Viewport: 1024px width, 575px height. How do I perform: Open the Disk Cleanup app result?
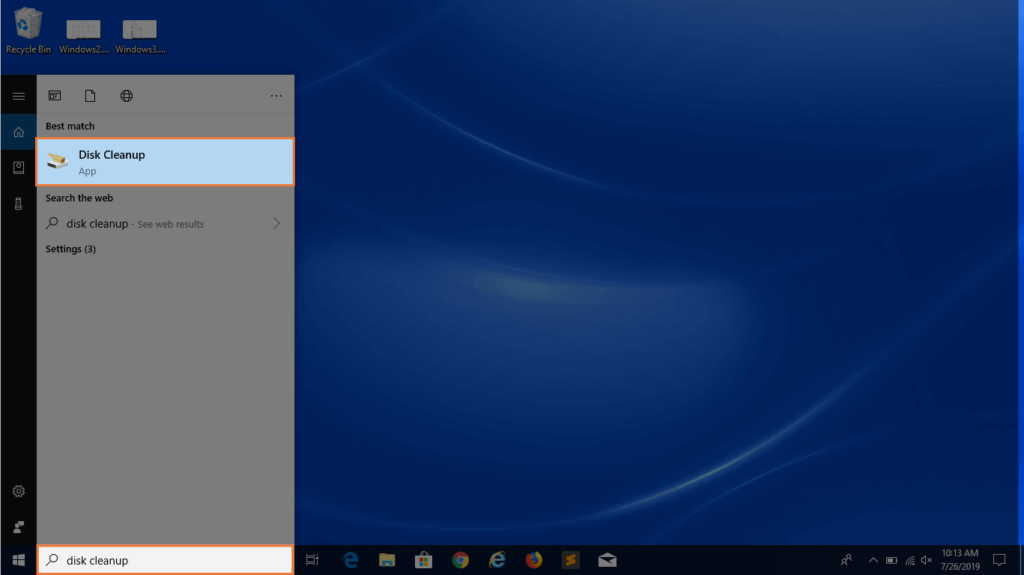165,162
